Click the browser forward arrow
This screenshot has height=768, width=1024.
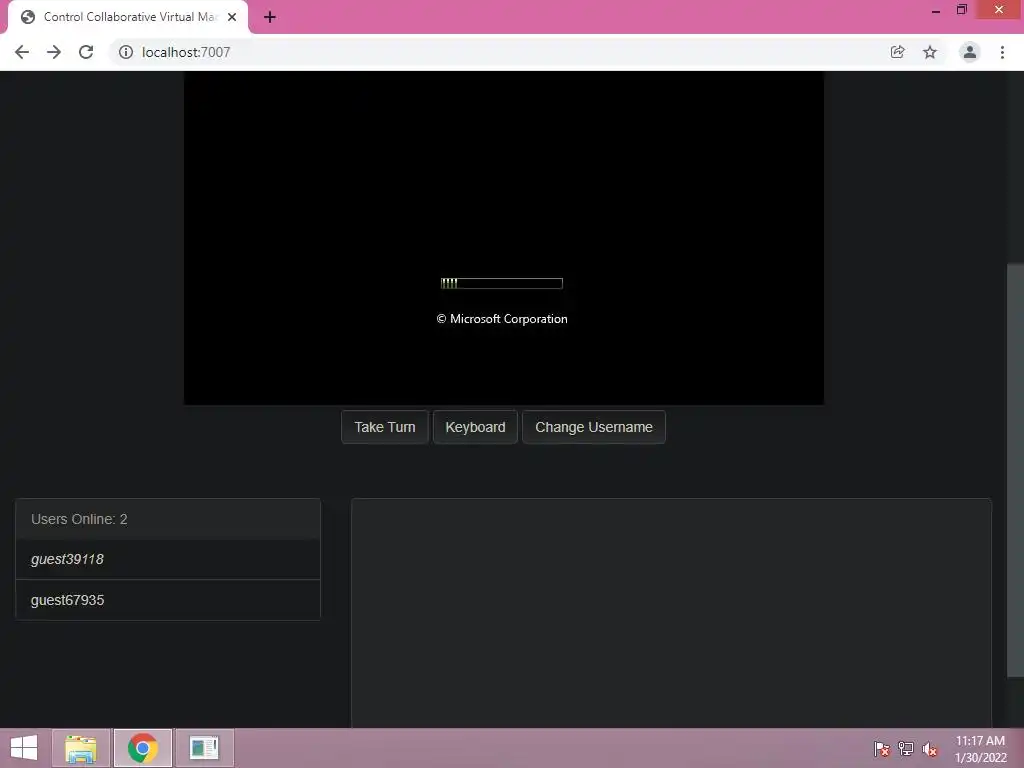click(54, 52)
